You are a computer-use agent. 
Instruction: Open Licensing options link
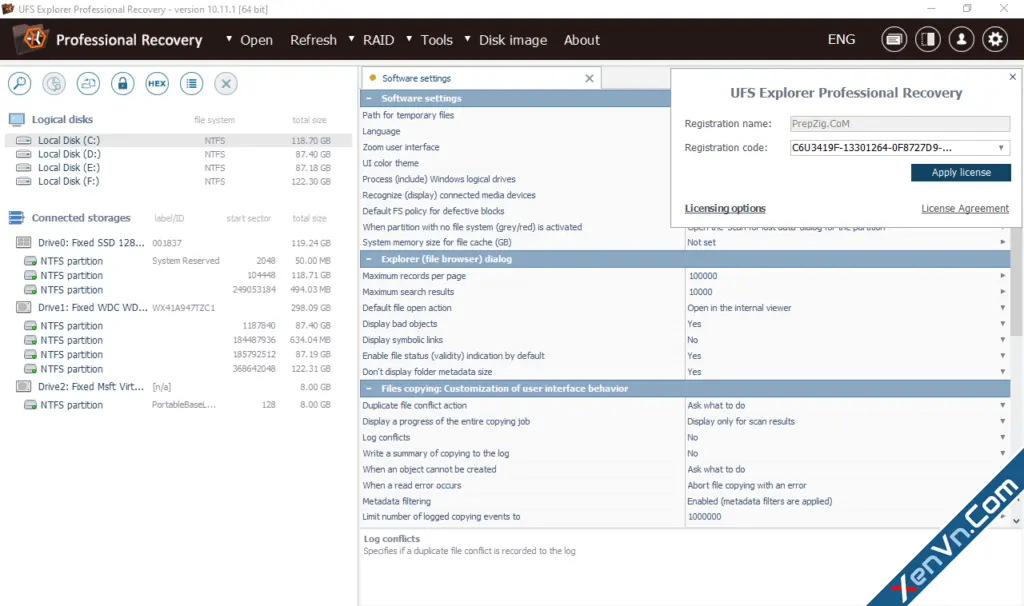(725, 208)
